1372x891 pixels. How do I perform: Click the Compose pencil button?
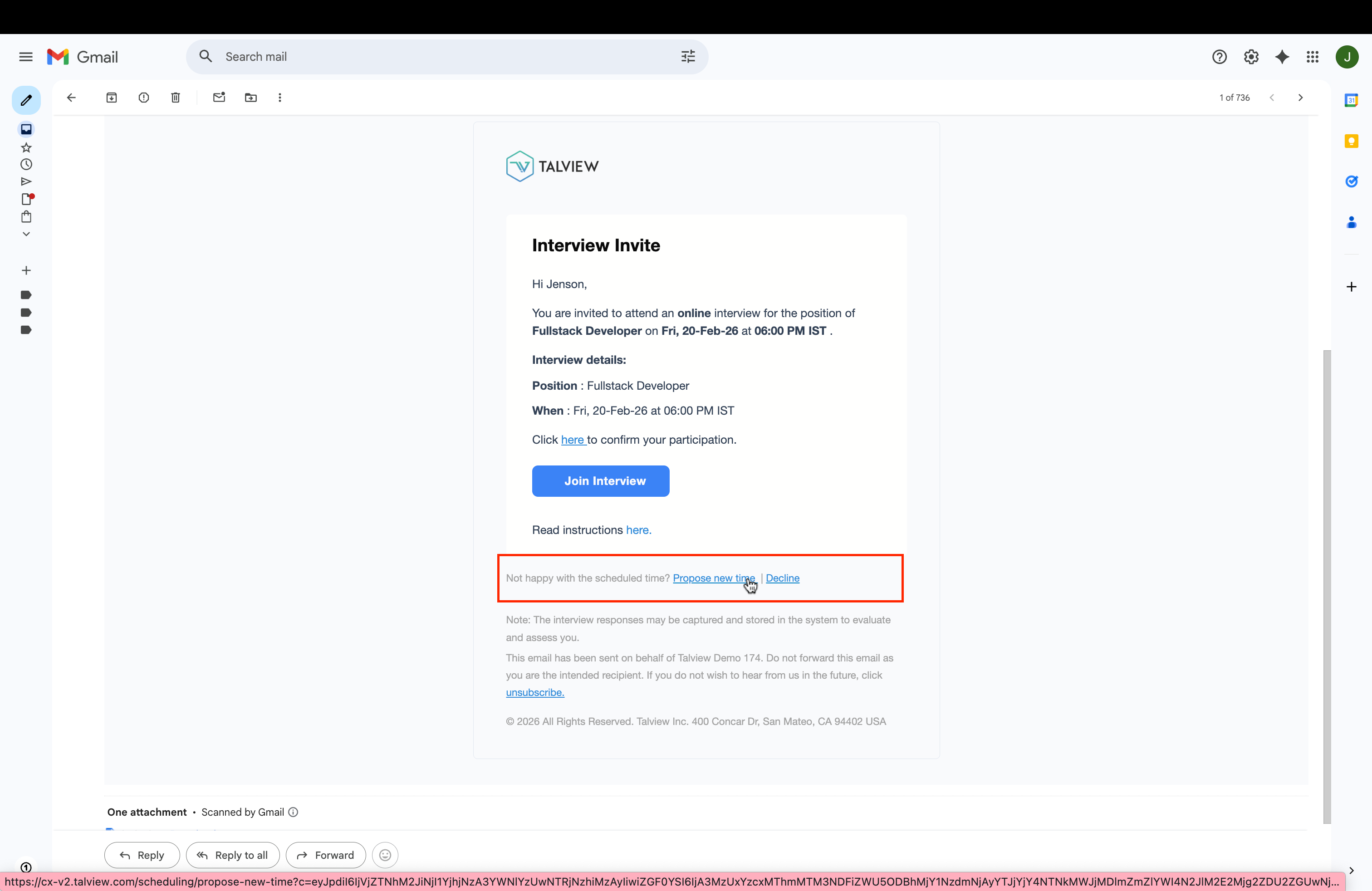pyautogui.click(x=26, y=100)
